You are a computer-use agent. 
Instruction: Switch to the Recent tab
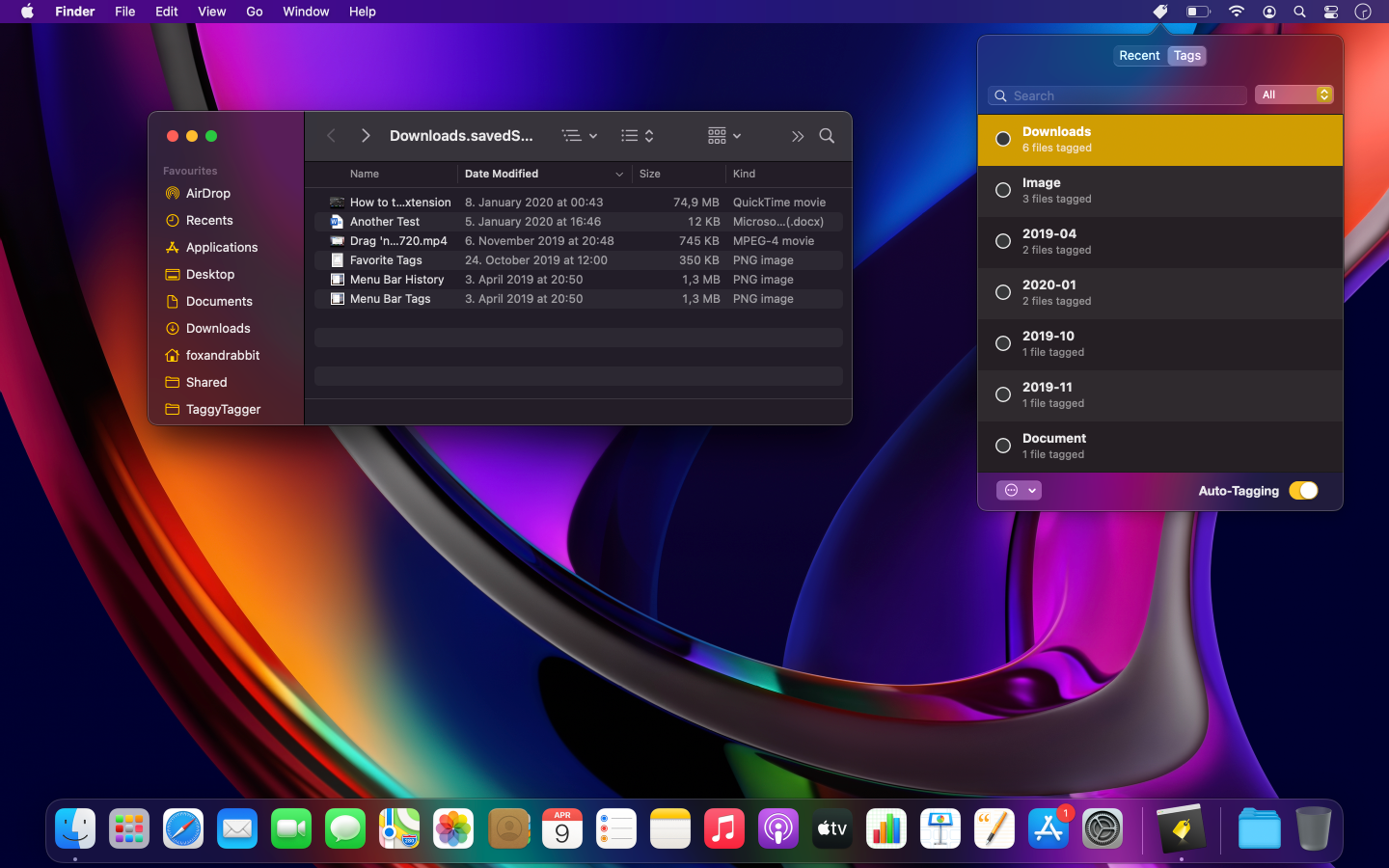[1139, 56]
